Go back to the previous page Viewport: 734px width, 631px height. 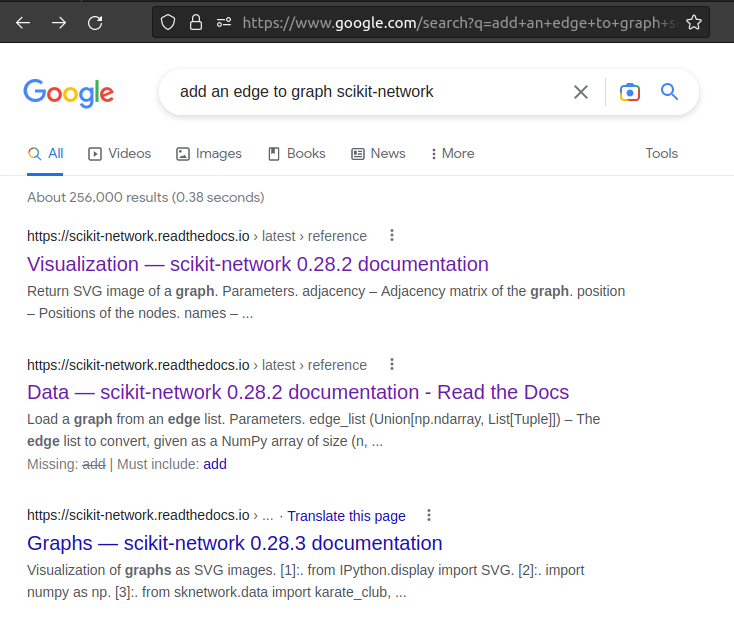[23, 22]
